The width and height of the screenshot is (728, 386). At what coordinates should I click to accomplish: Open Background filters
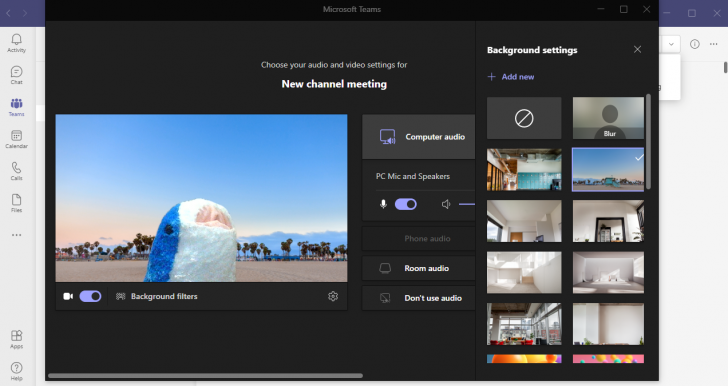click(x=156, y=296)
